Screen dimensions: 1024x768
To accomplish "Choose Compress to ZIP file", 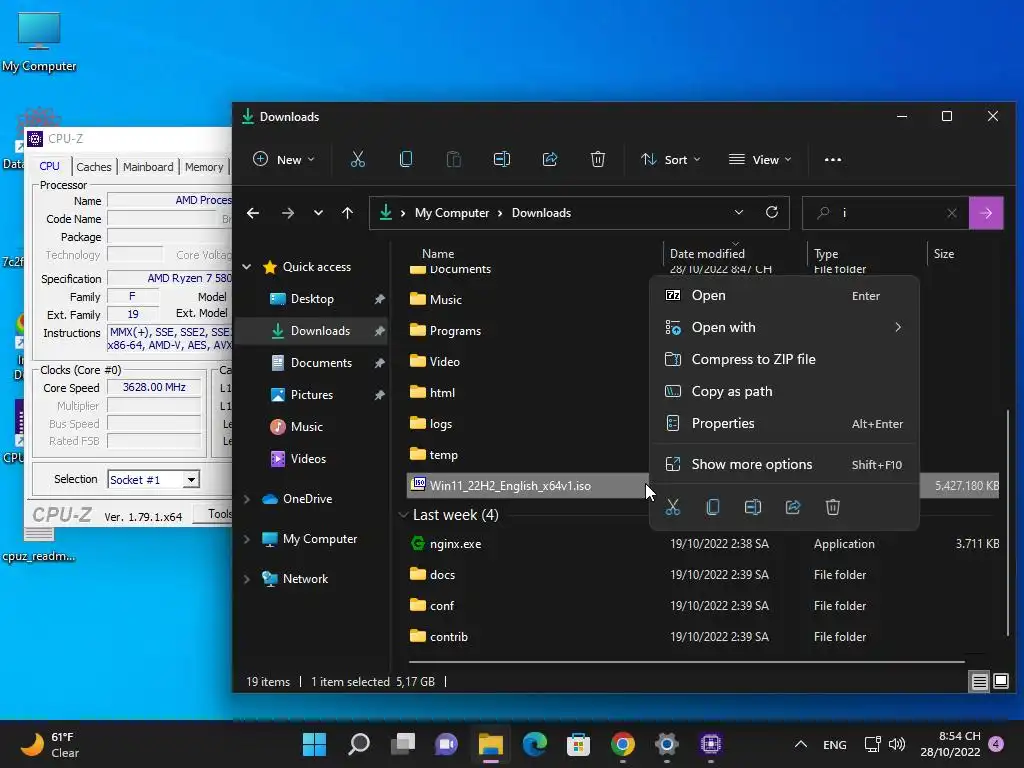I will coord(784,359).
